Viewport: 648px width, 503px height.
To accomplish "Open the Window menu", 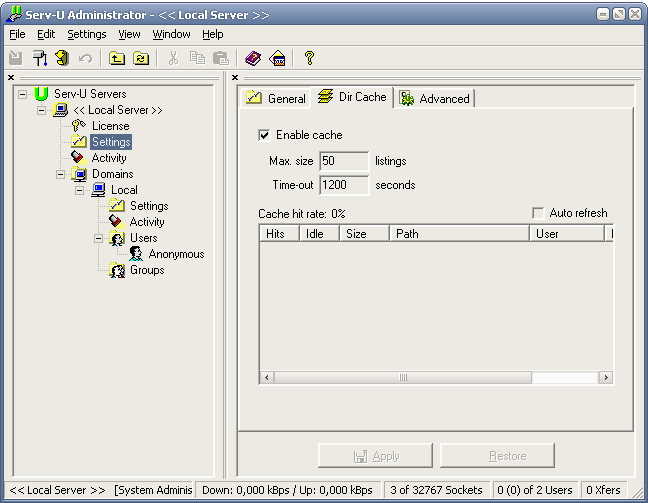I will [171, 34].
